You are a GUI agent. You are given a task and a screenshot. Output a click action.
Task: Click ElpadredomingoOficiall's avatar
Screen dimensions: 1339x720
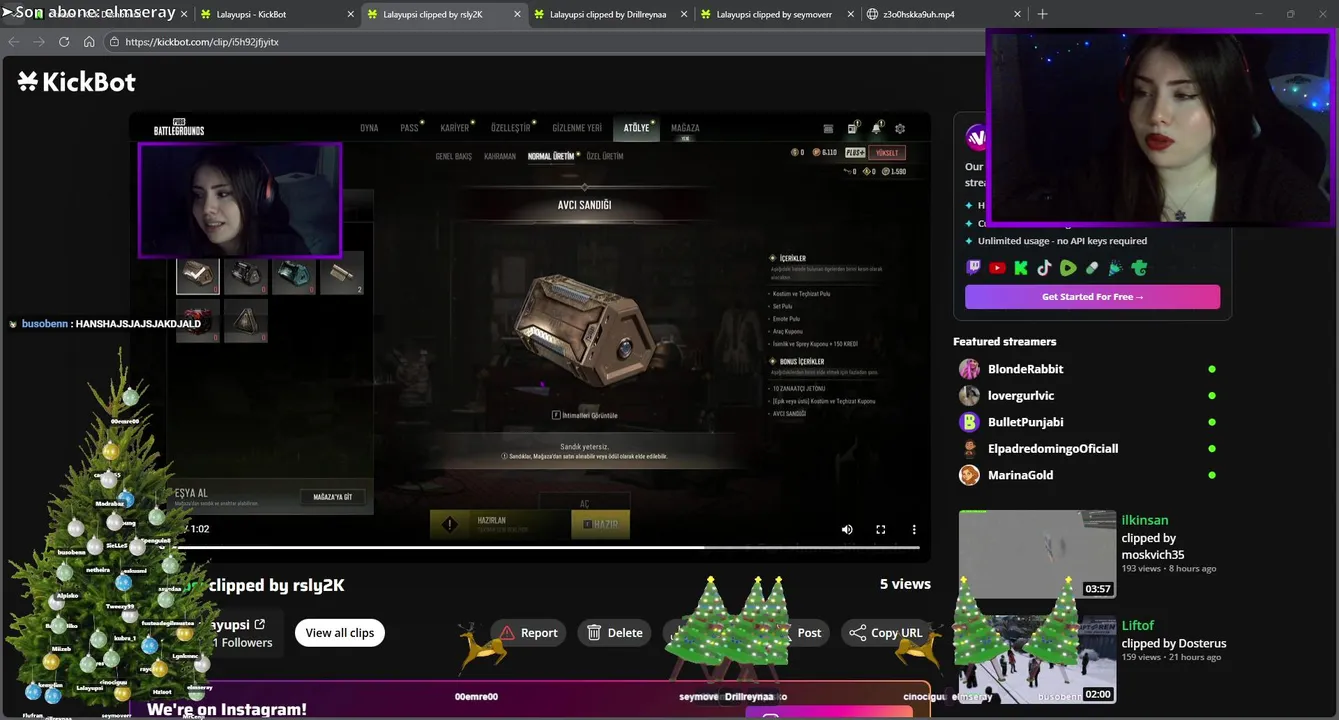point(969,449)
